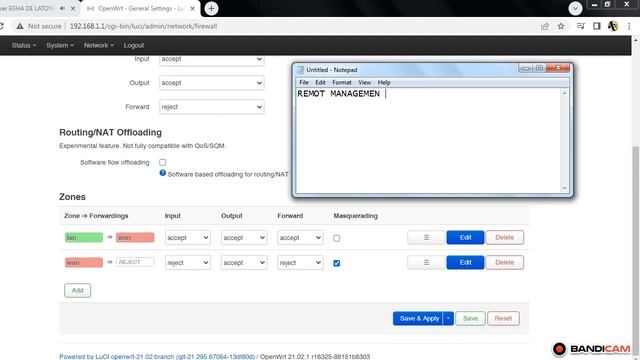Click the share page icon in address bar
640x360 pixels.
544,26
